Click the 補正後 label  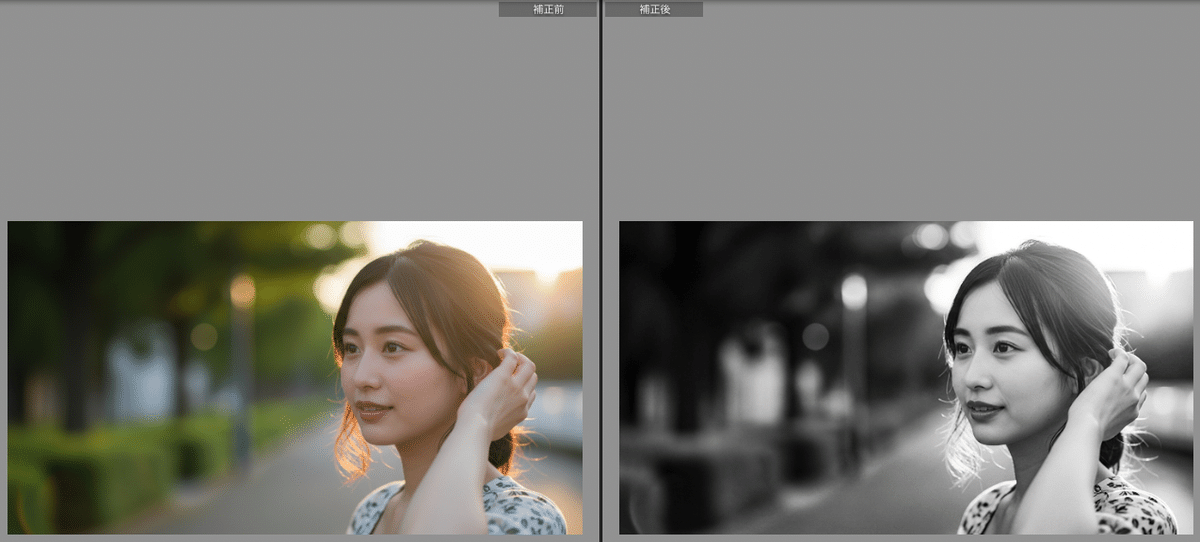[x=653, y=9]
